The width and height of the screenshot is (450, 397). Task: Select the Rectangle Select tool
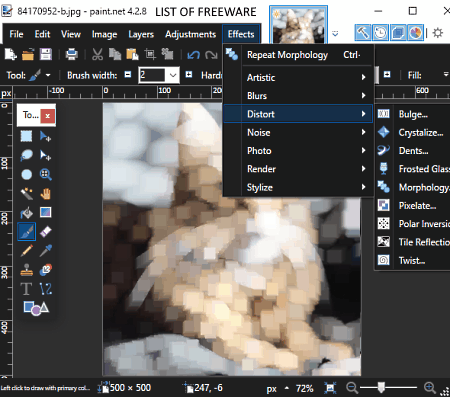26,136
